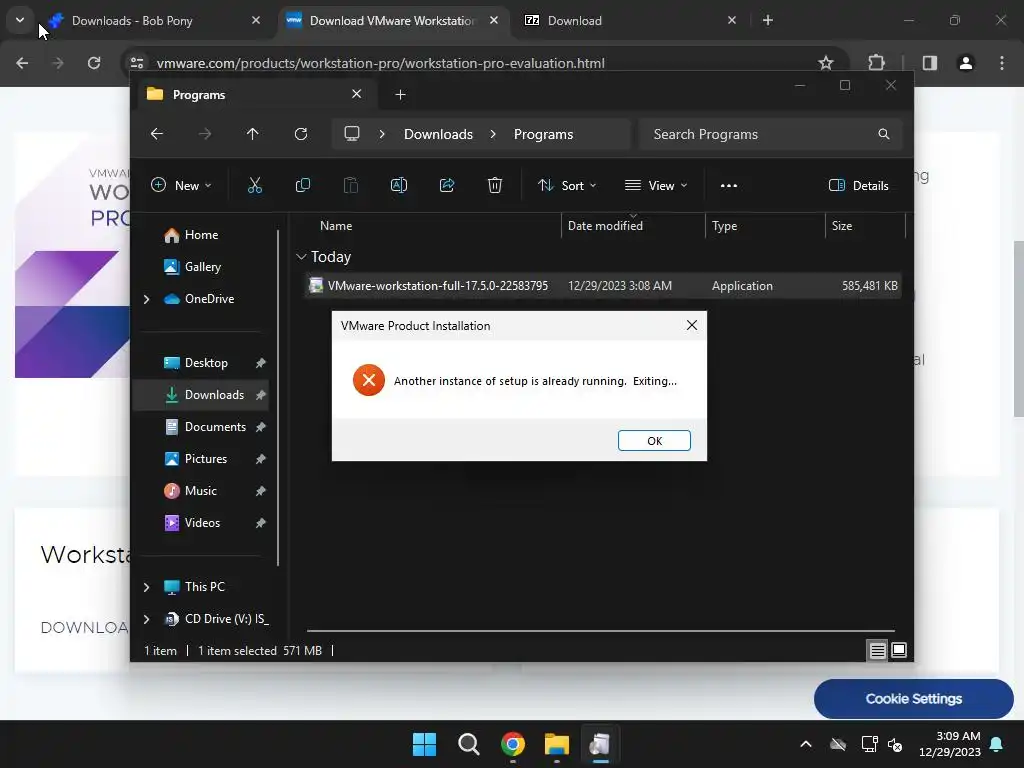Sort by the Size column header
The height and width of the screenshot is (768, 1024).
tap(865, 226)
